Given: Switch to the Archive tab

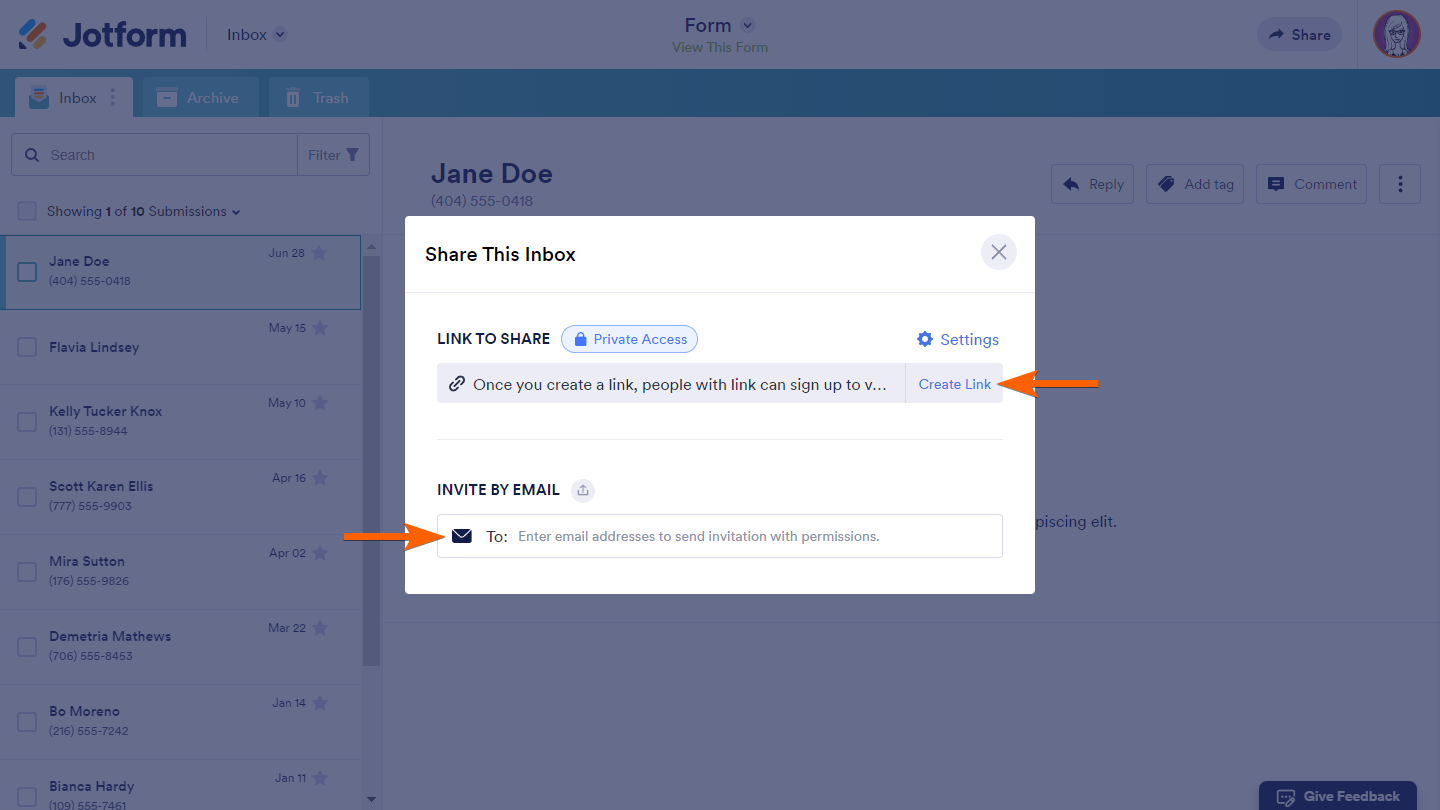Looking at the screenshot, I should coord(200,98).
